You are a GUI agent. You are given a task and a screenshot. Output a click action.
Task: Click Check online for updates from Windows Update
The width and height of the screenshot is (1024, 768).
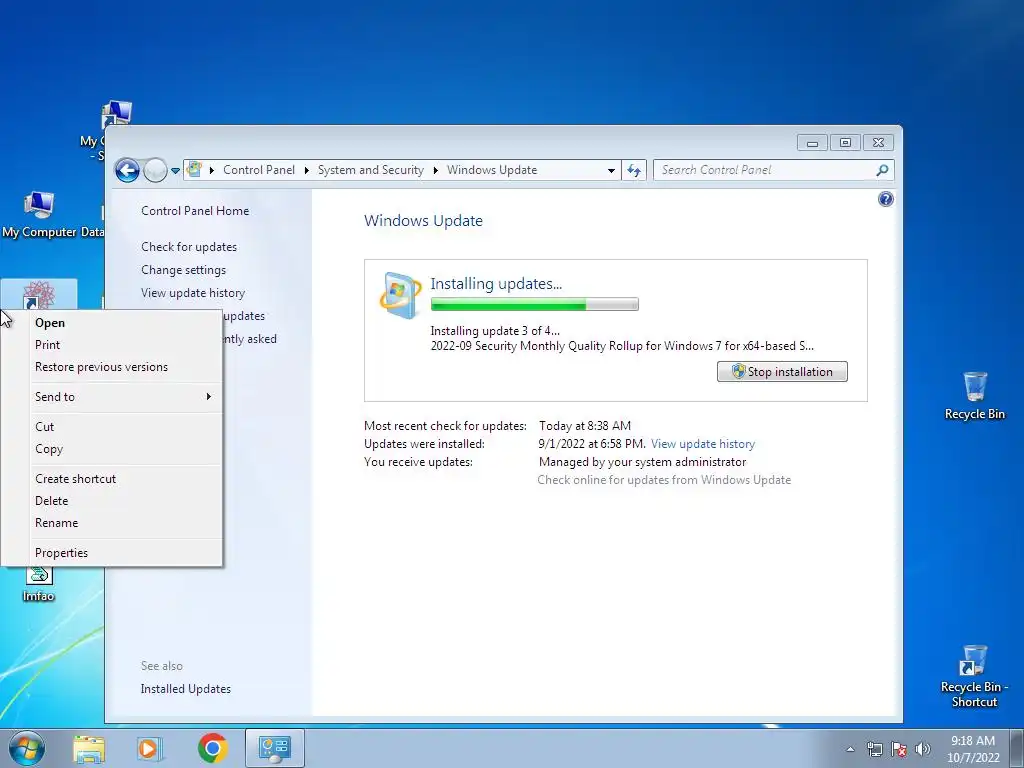[664, 480]
